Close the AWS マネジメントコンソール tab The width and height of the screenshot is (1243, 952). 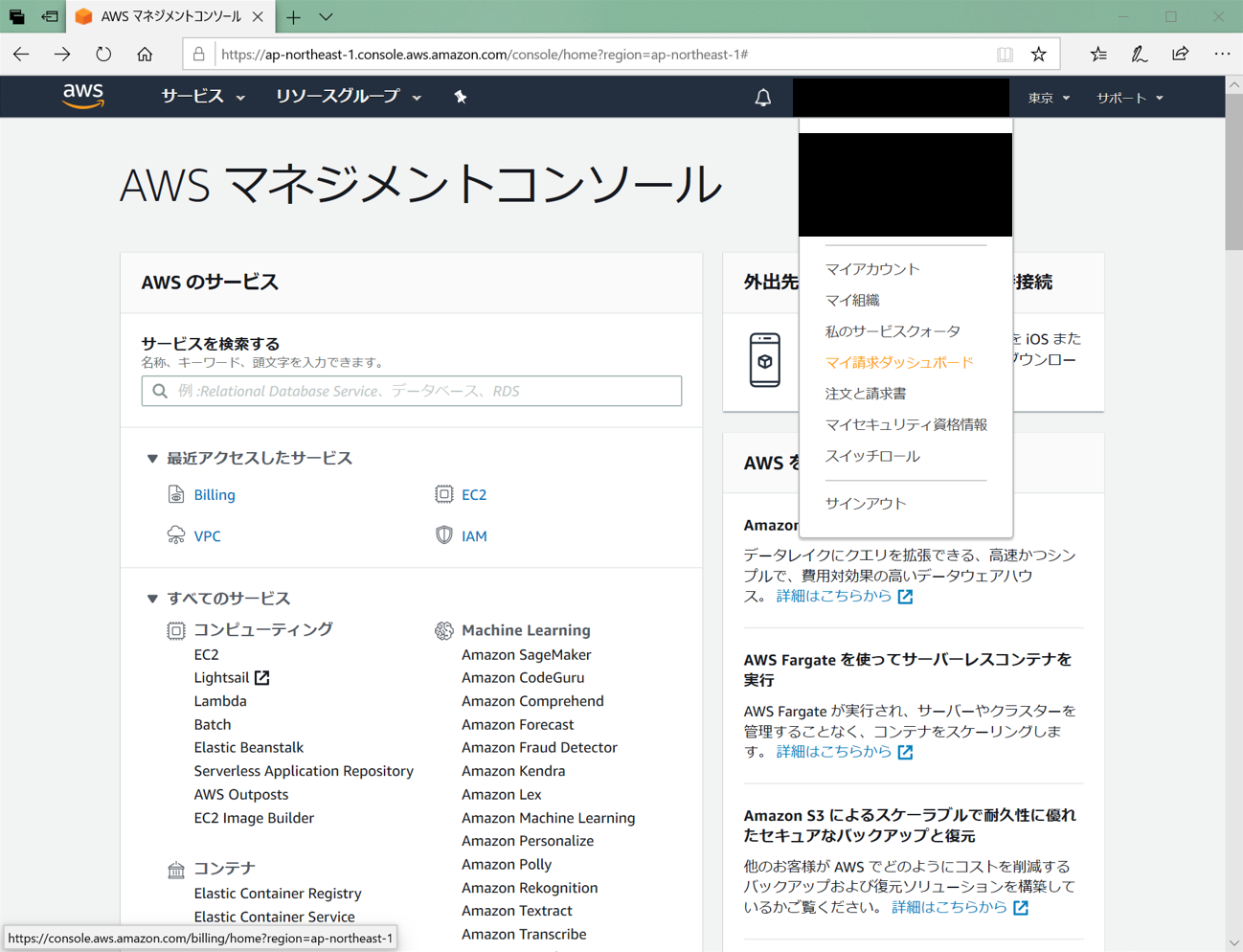(258, 17)
